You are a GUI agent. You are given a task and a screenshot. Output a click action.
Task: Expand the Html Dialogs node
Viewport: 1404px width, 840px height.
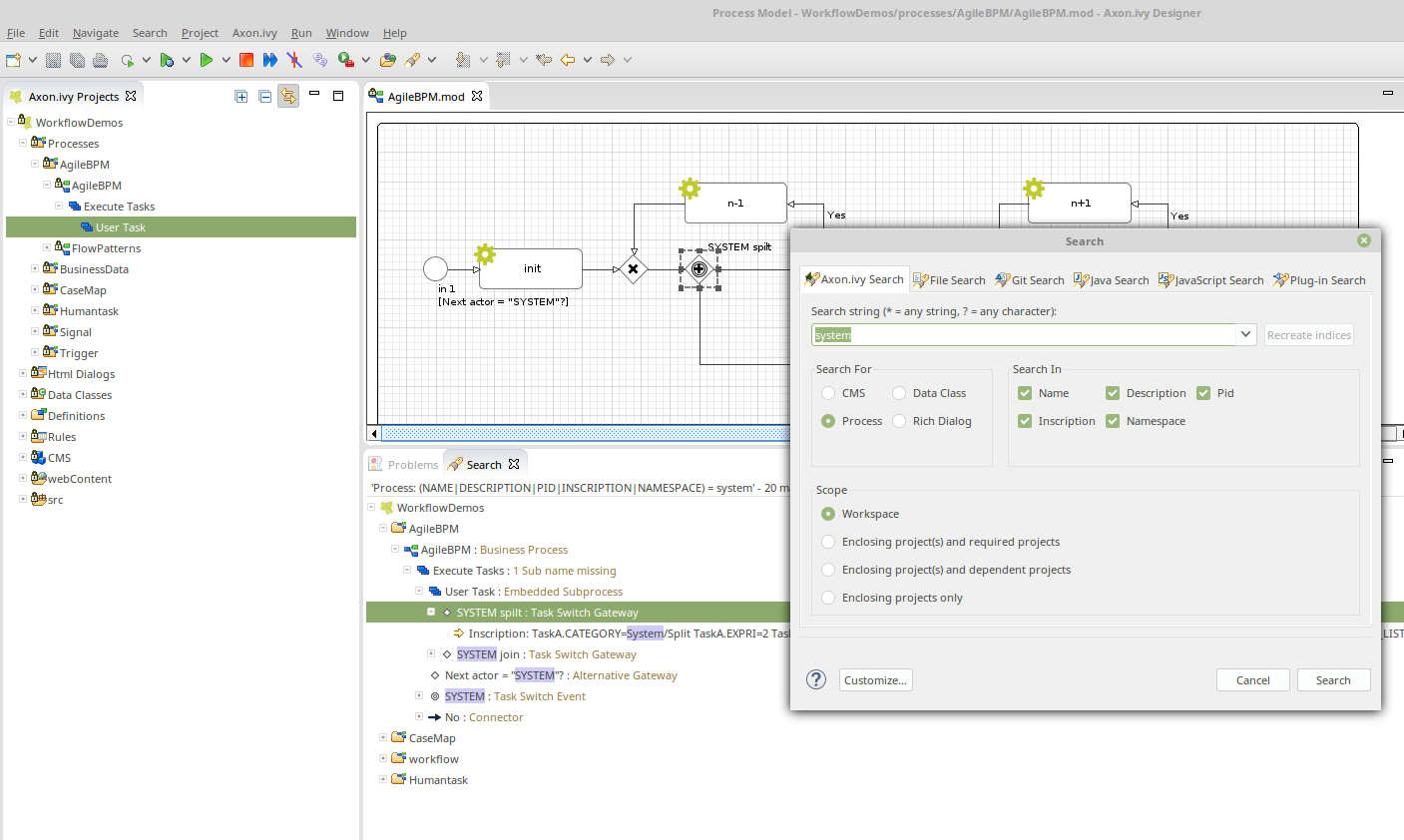coord(23,373)
